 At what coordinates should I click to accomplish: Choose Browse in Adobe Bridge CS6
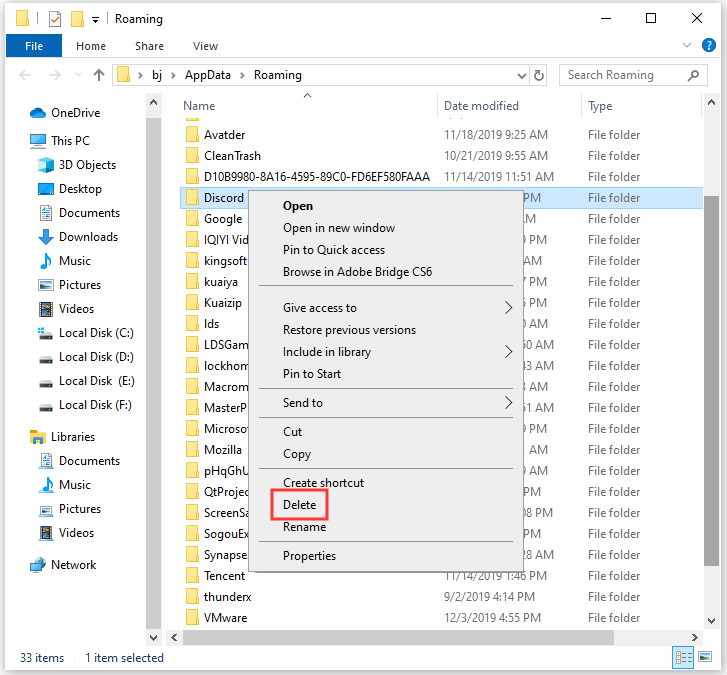click(x=386, y=272)
